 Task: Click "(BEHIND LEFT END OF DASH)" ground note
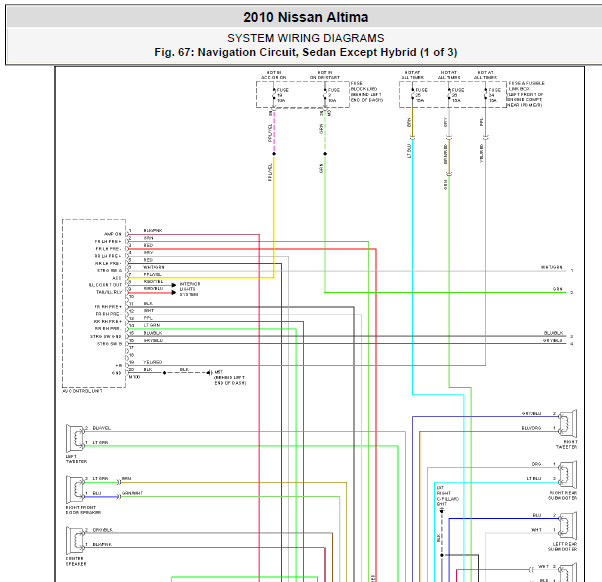click(230, 380)
